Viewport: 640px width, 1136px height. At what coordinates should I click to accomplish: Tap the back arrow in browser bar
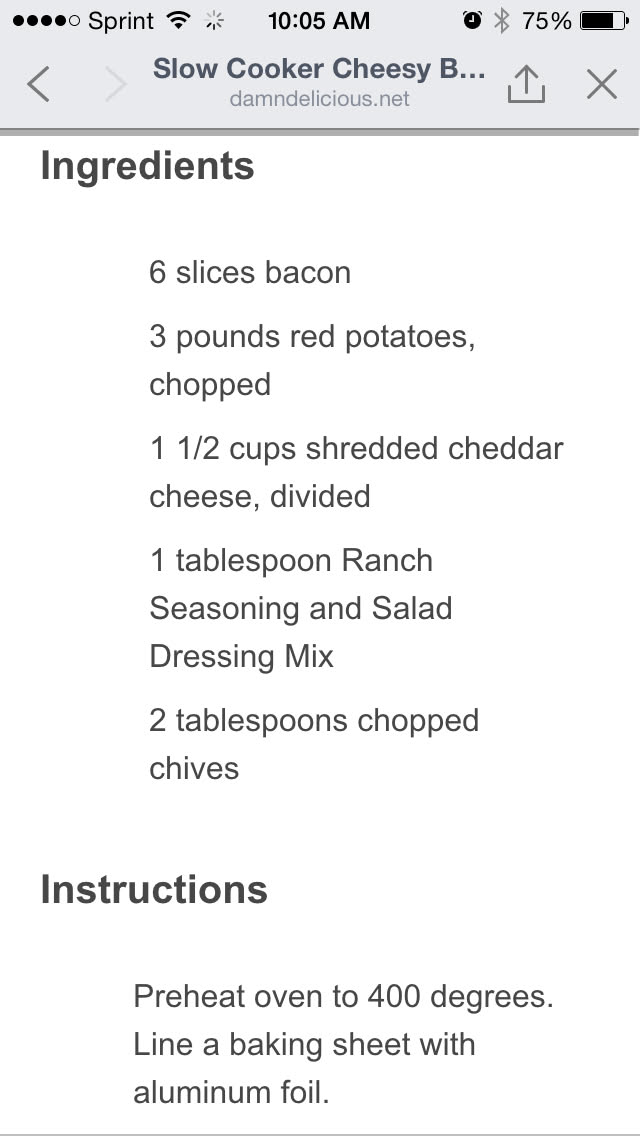pos(38,84)
